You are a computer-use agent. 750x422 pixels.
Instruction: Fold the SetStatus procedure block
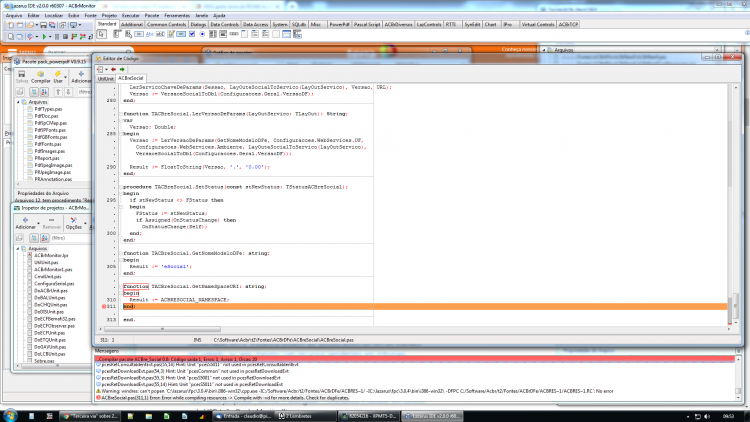pos(121,187)
